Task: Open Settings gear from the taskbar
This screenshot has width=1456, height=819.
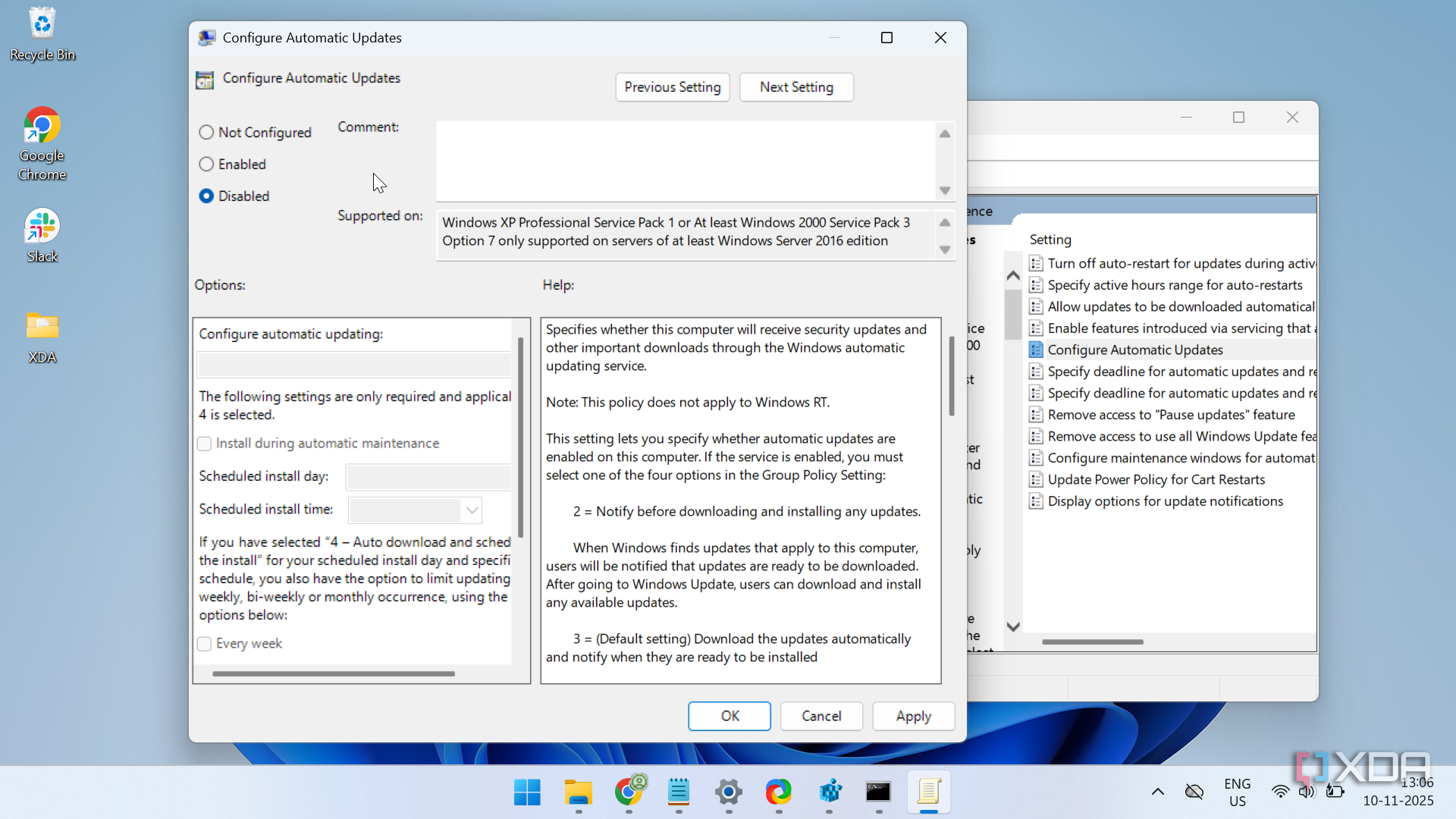Action: tap(728, 792)
